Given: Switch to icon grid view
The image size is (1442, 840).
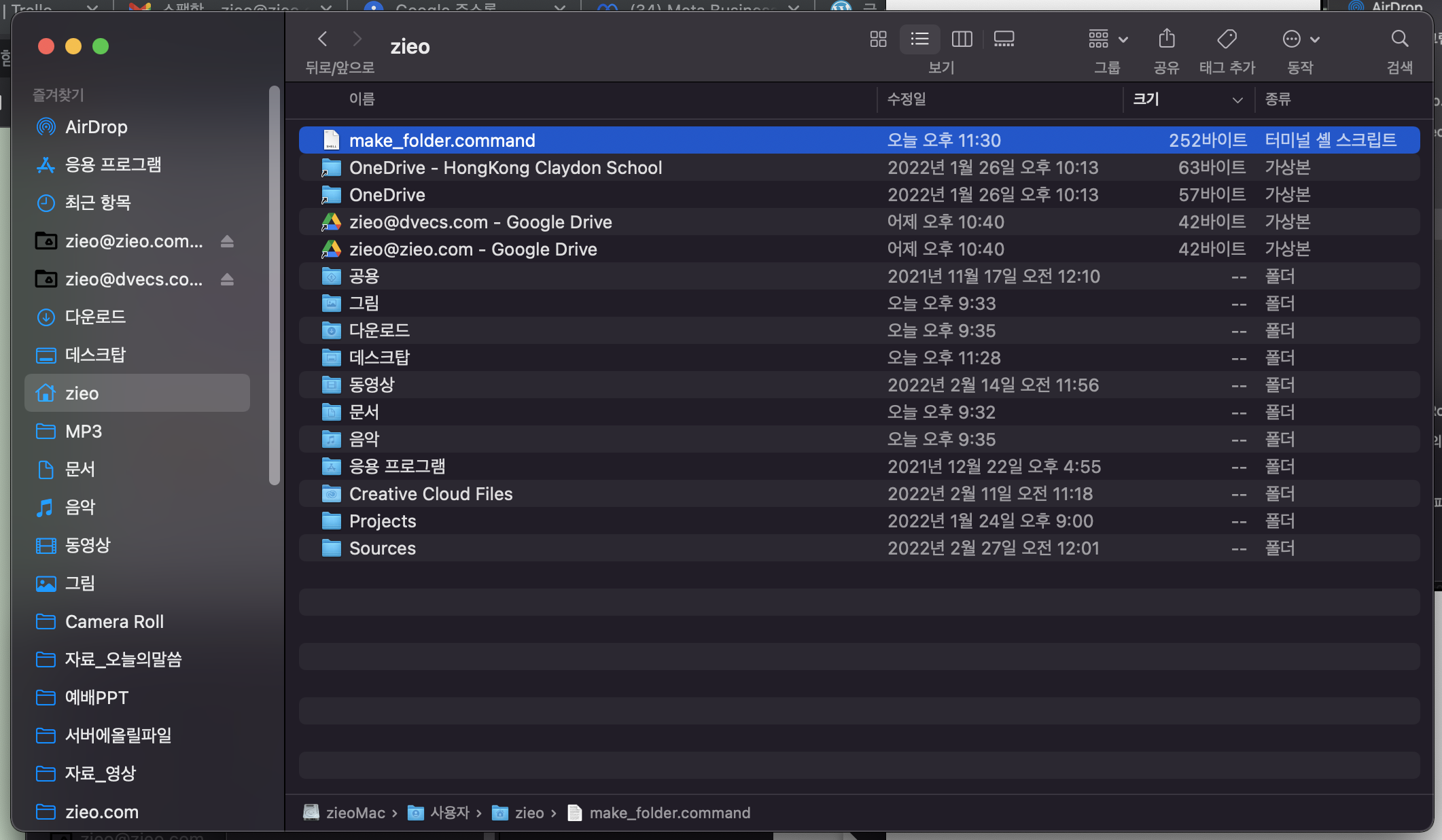Looking at the screenshot, I should (x=878, y=39).
